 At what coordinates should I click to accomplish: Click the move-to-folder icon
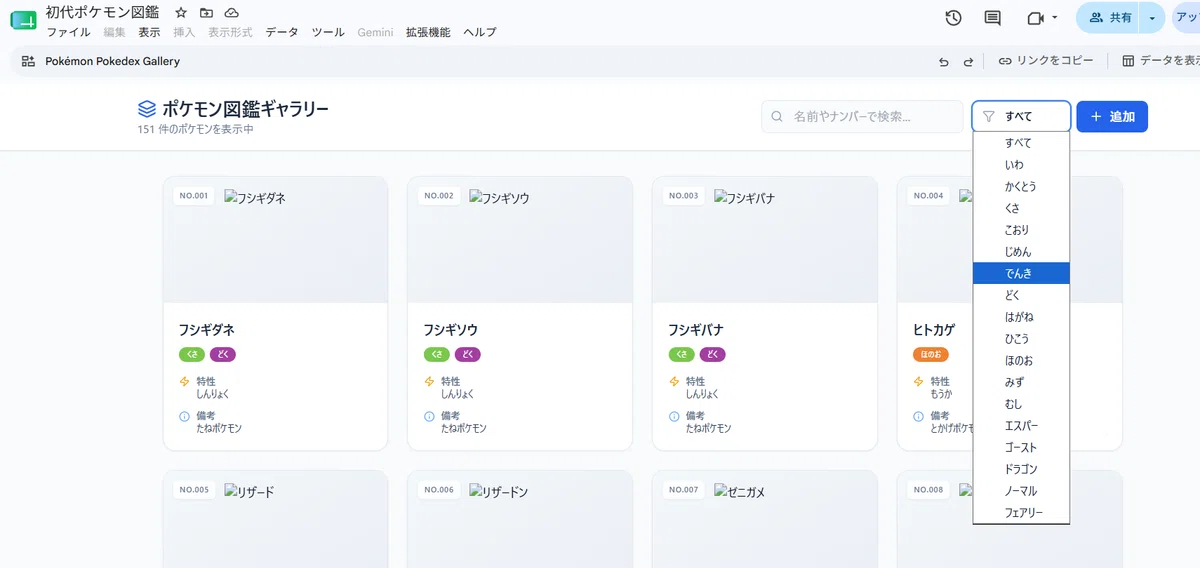[206, 13]
